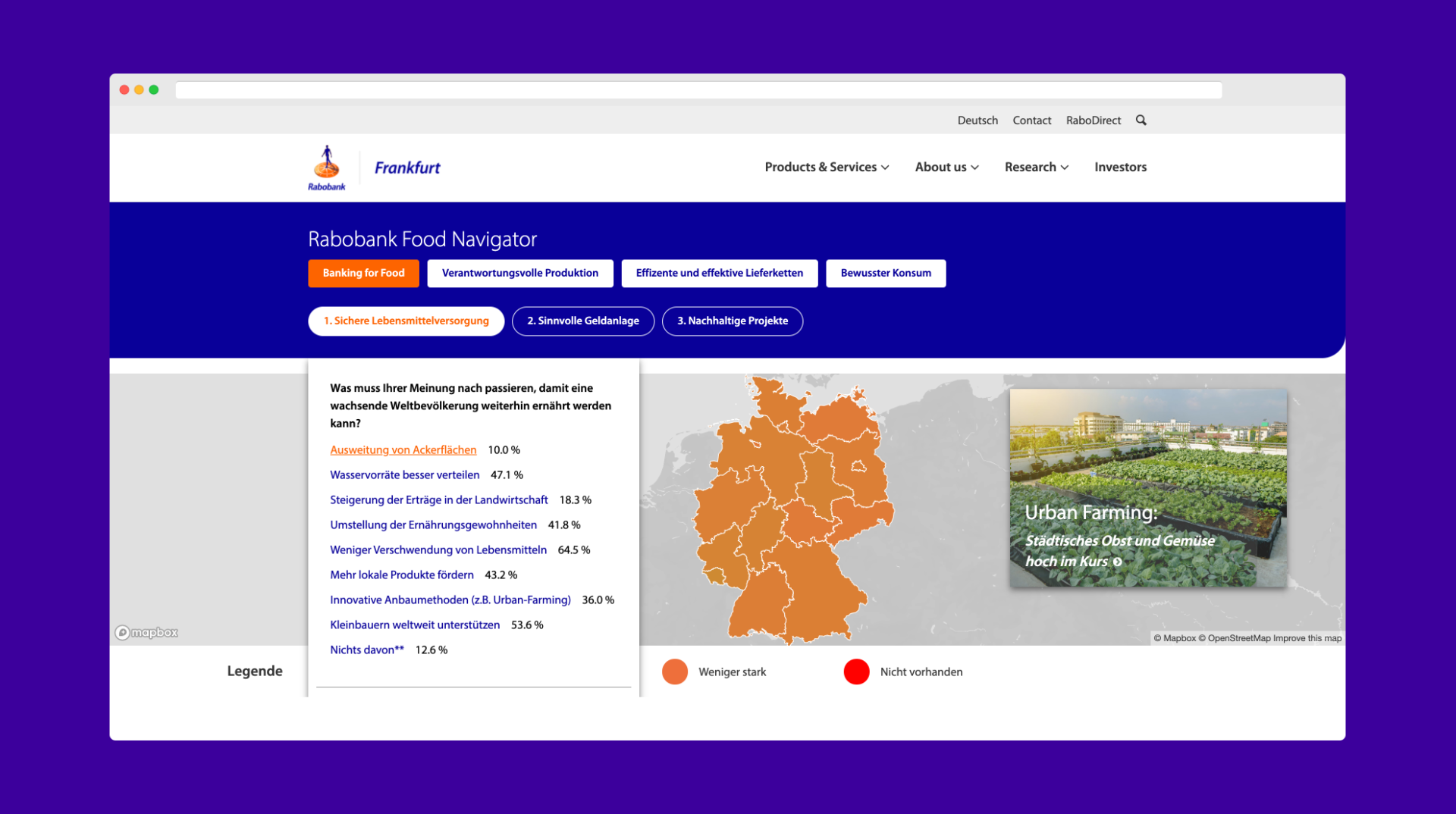Select the Bewusster Konsum tab
1456x814 pixels.
pos(886,273)
